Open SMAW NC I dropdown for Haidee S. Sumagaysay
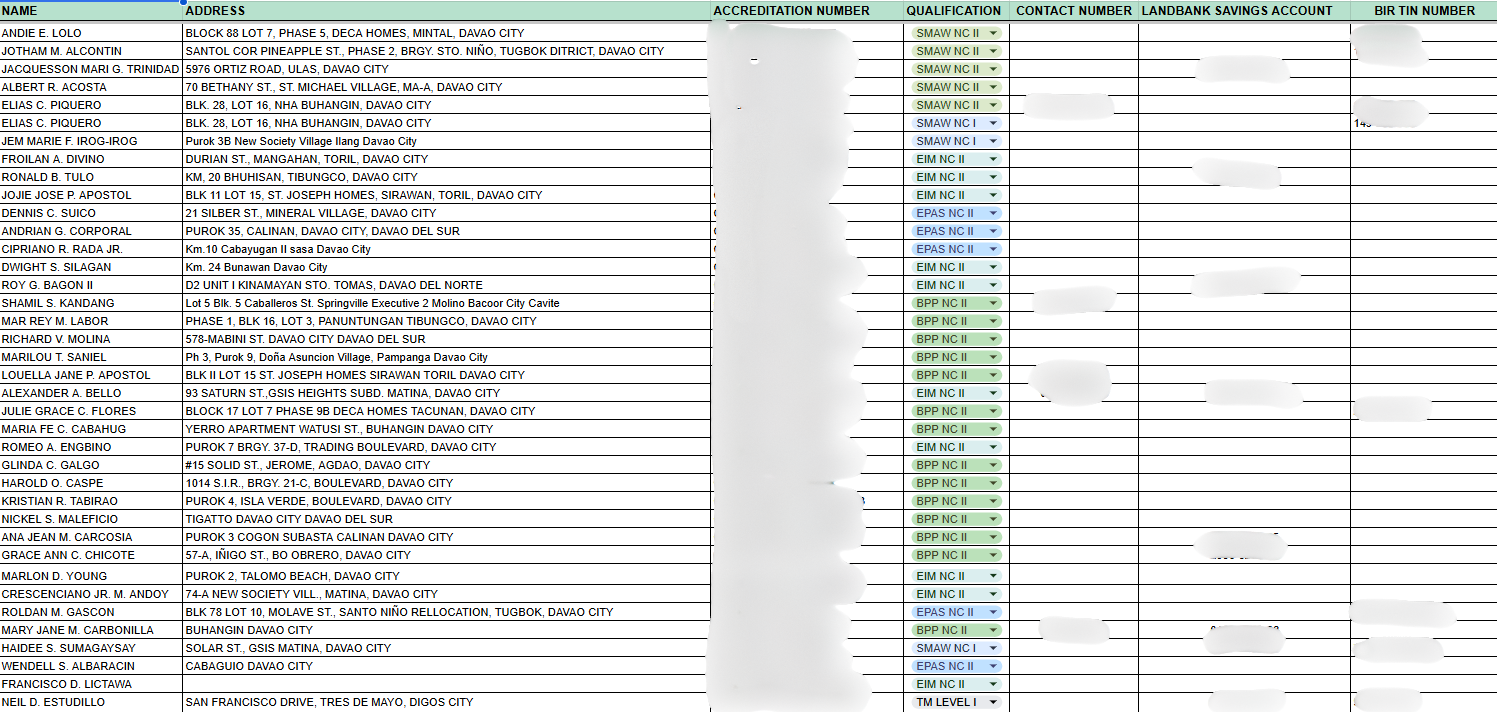The width and height of the screenshot is (1497, 712). tap(993, 648)
